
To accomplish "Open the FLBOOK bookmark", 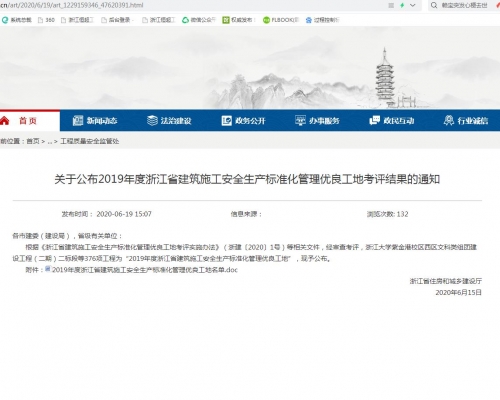I will coord(281,20).
